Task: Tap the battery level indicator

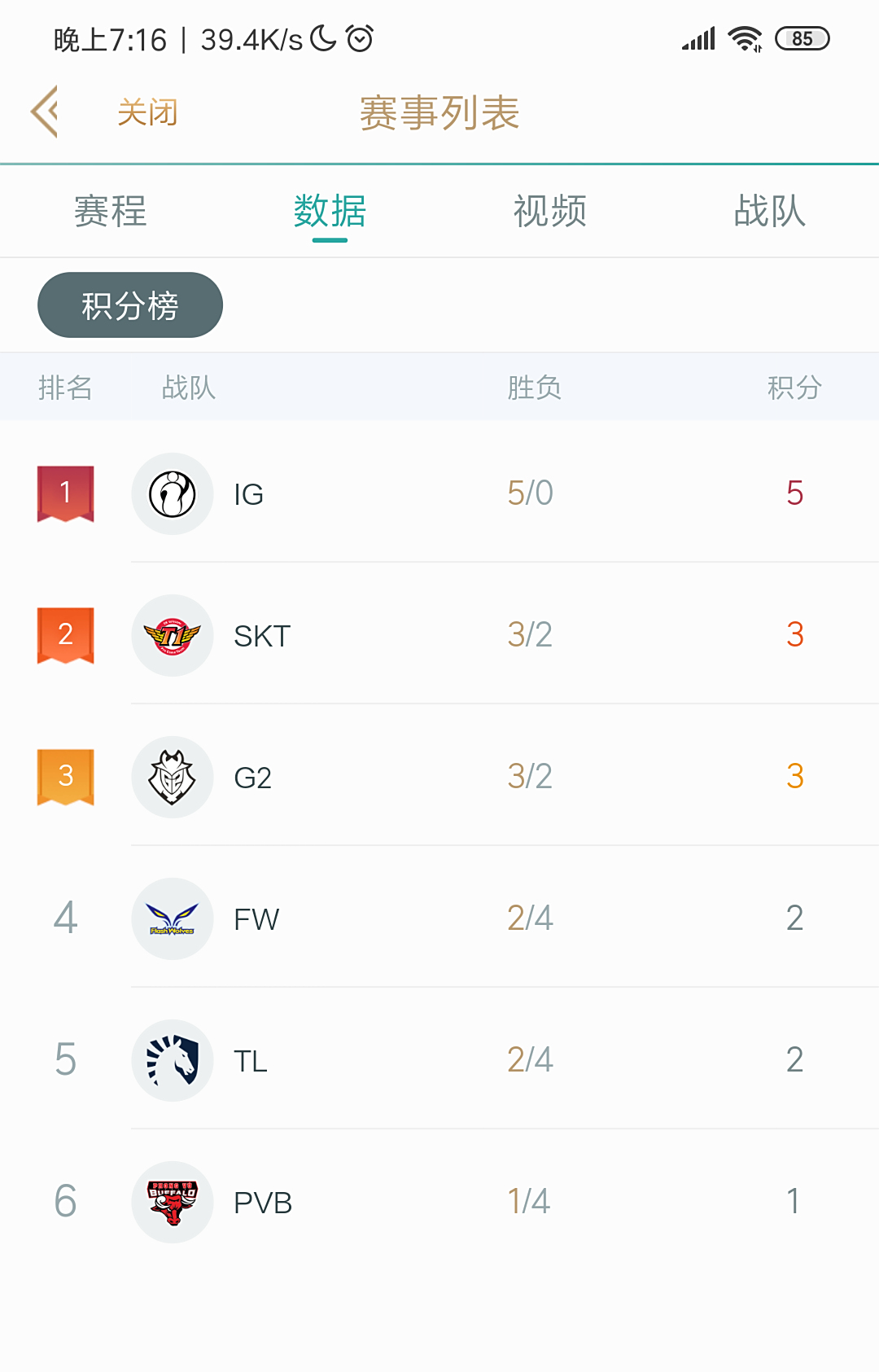Action: 803,38
